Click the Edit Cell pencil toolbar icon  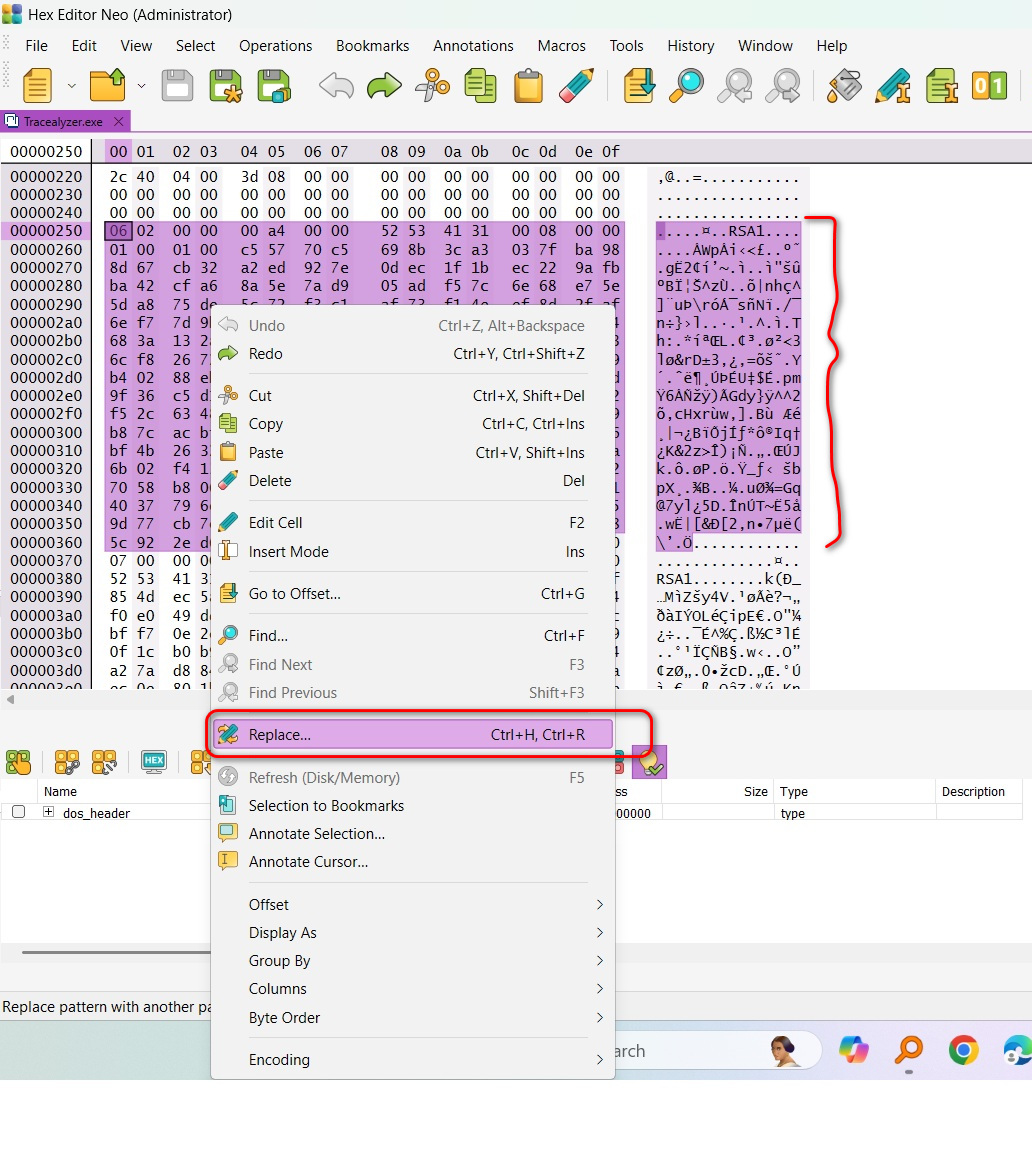(893, 86)
